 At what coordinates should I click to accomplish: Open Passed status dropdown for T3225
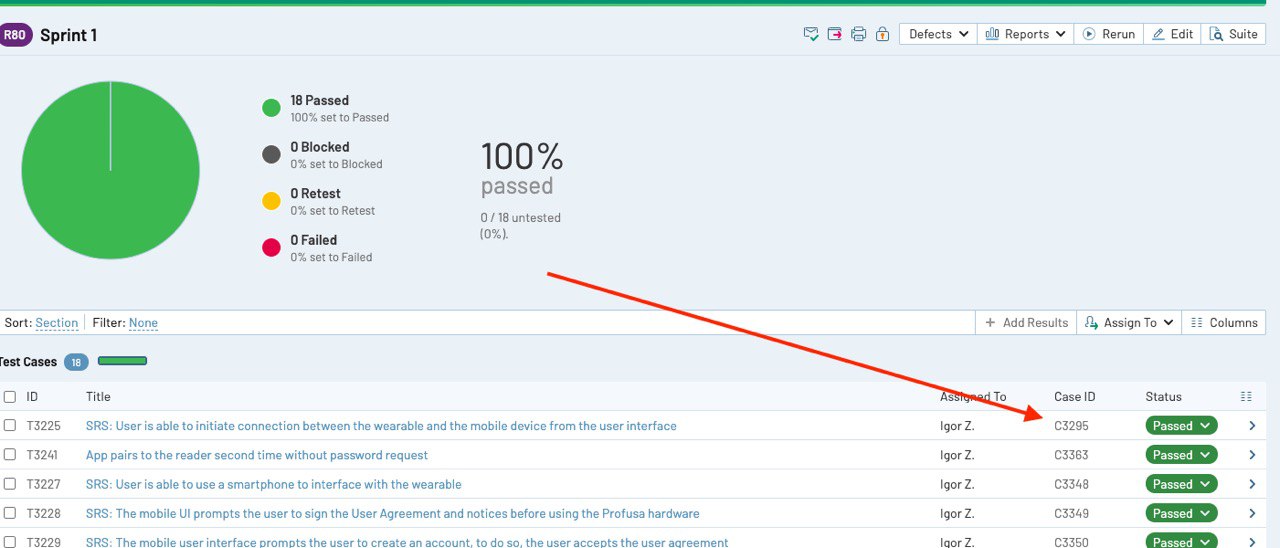click(1182, 426)
